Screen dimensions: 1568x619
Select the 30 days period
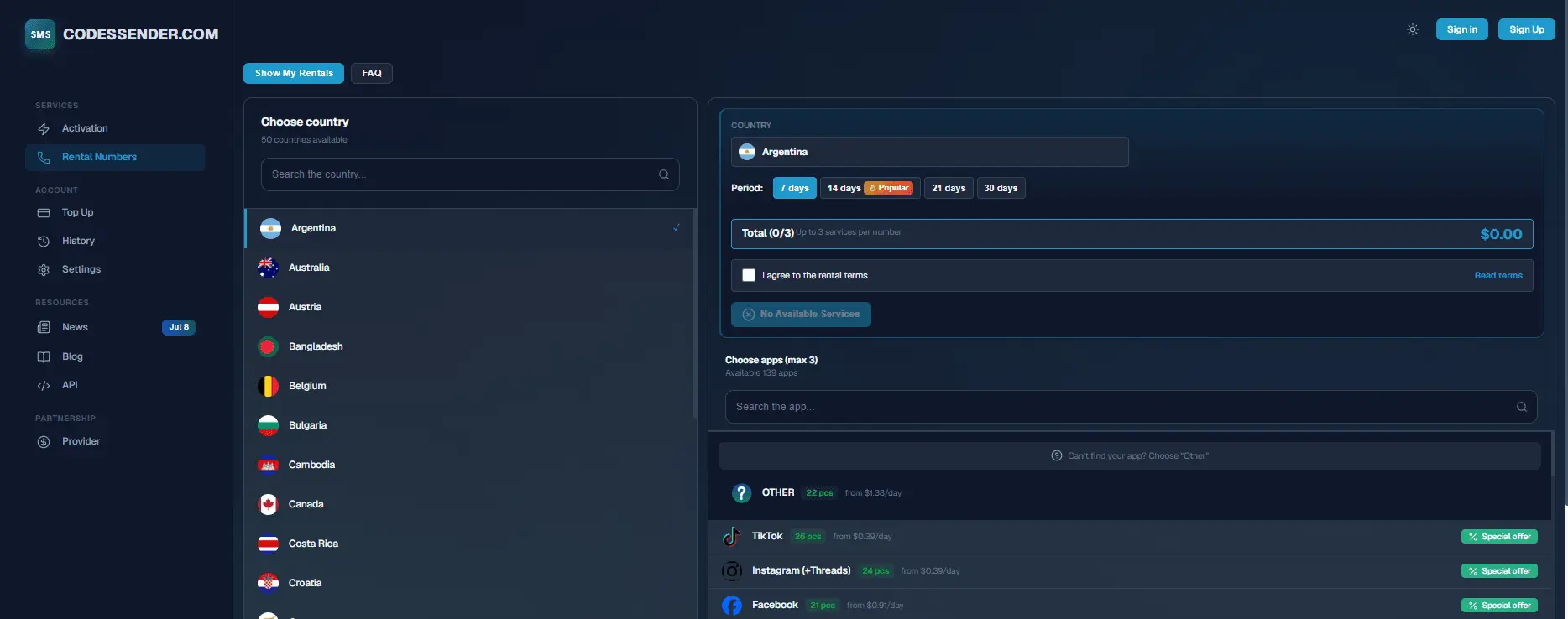(1001, 188)
